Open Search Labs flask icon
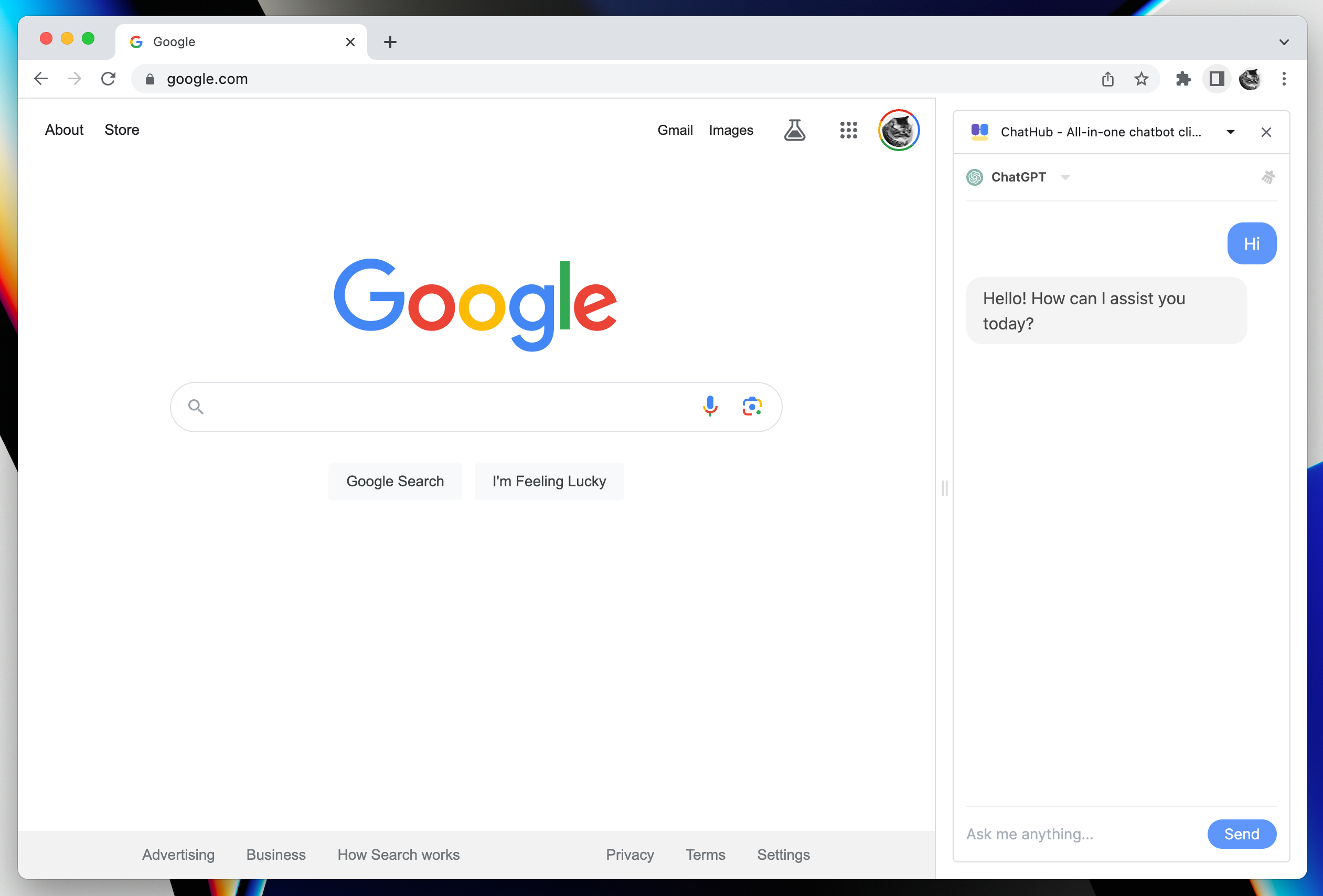 [795, 130]
